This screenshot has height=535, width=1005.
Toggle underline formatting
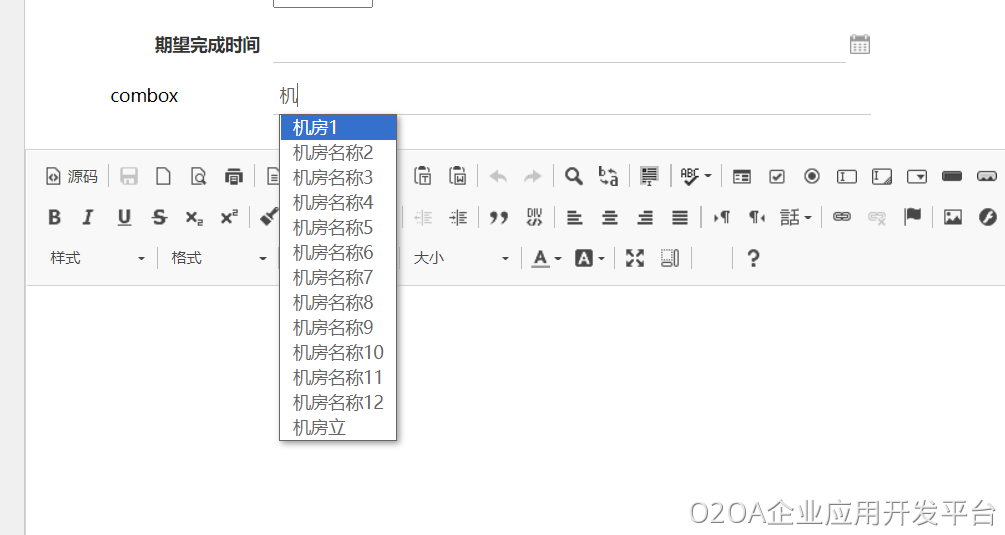click(124, 217)
